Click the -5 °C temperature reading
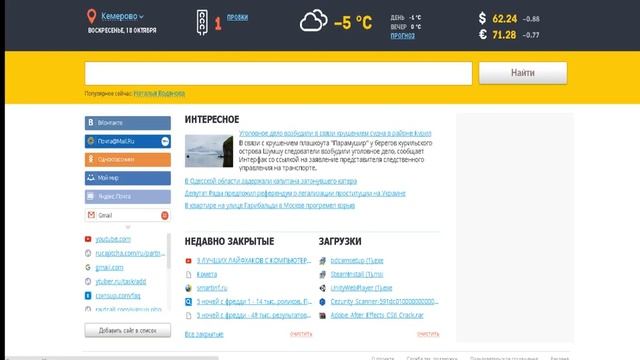 [353, 23]
